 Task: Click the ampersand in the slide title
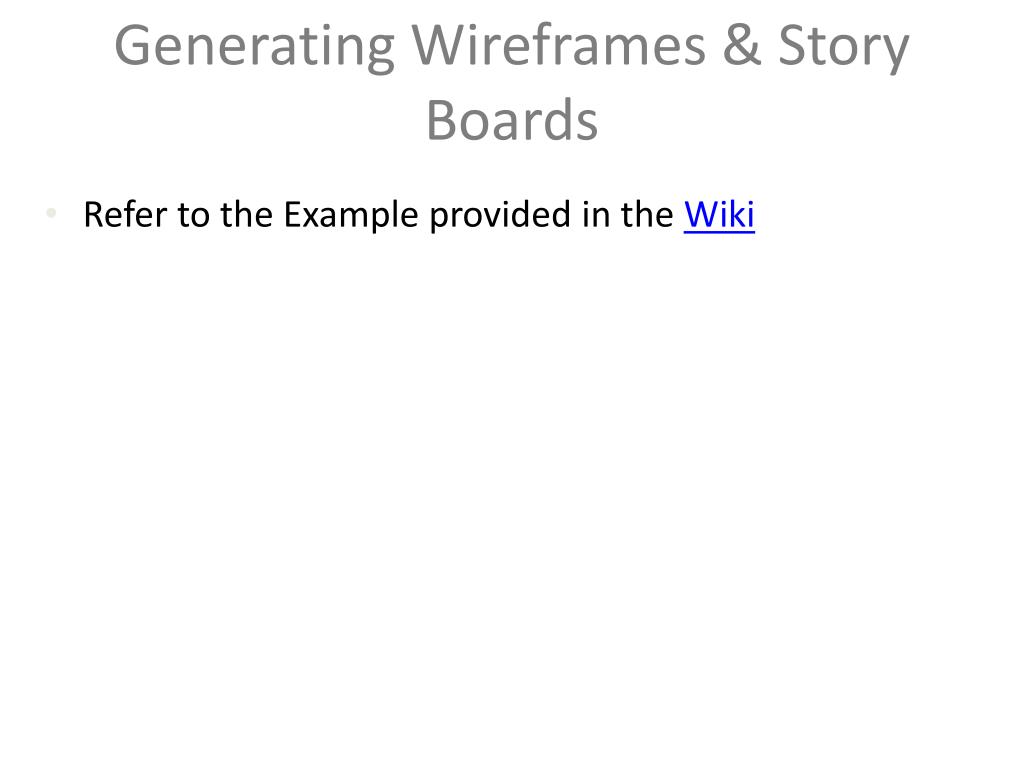(x=742, y=45)
